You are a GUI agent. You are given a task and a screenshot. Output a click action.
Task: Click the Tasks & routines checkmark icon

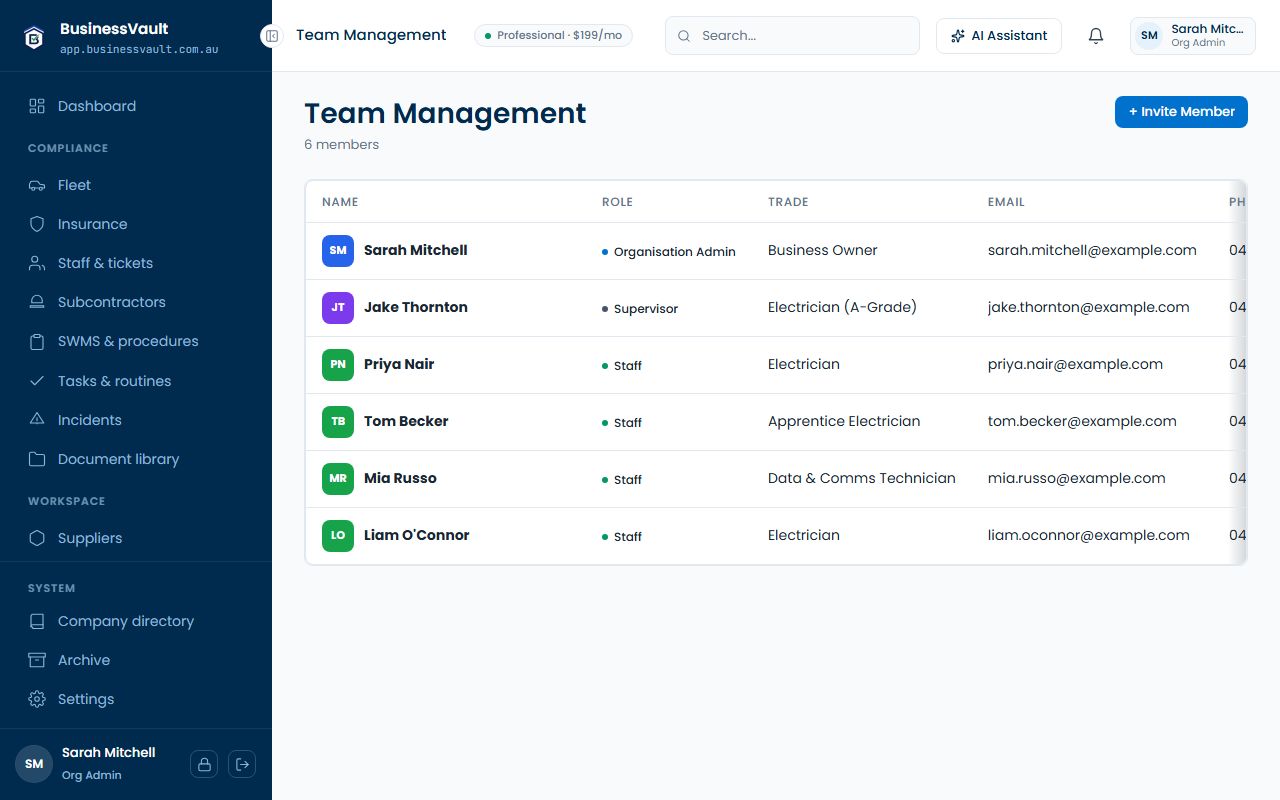point(37,381)
